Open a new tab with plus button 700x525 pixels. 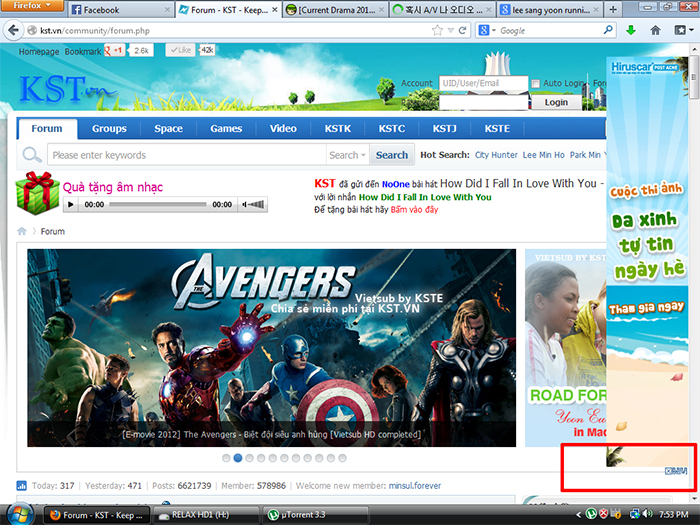point(613,9)
